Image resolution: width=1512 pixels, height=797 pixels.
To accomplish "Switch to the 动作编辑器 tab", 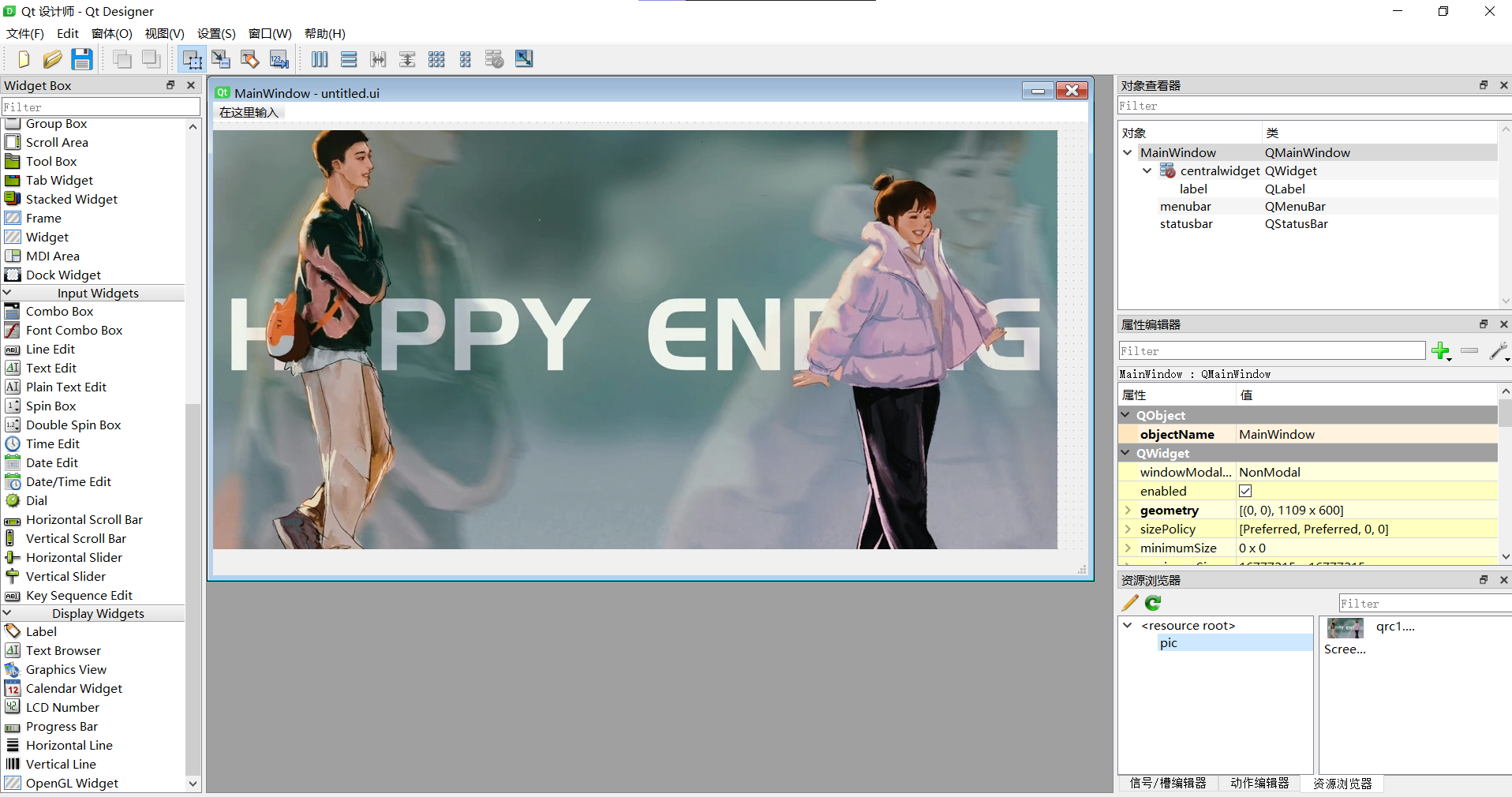I will pyautogui.click(x=1259, y=784).
